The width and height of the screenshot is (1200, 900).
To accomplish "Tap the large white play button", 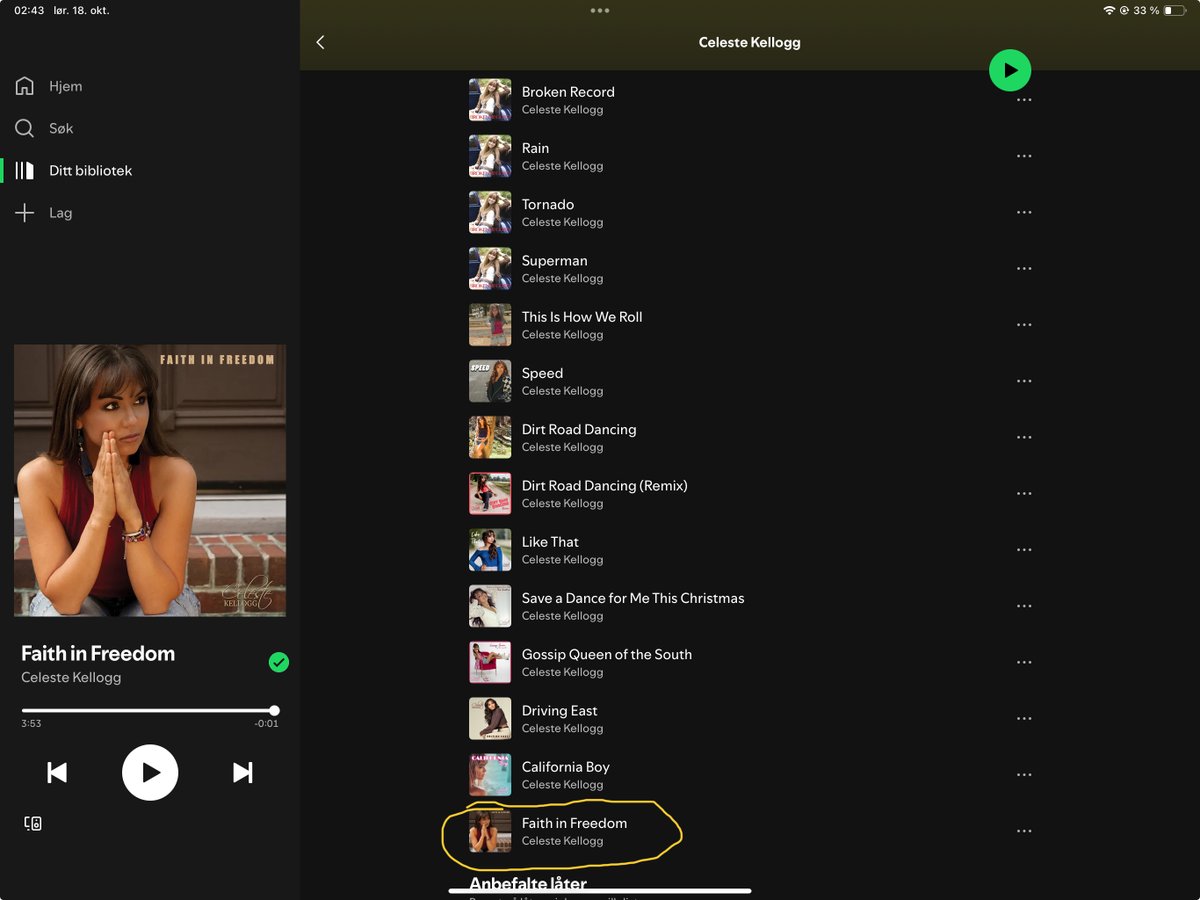I will [x=150, y=772].
